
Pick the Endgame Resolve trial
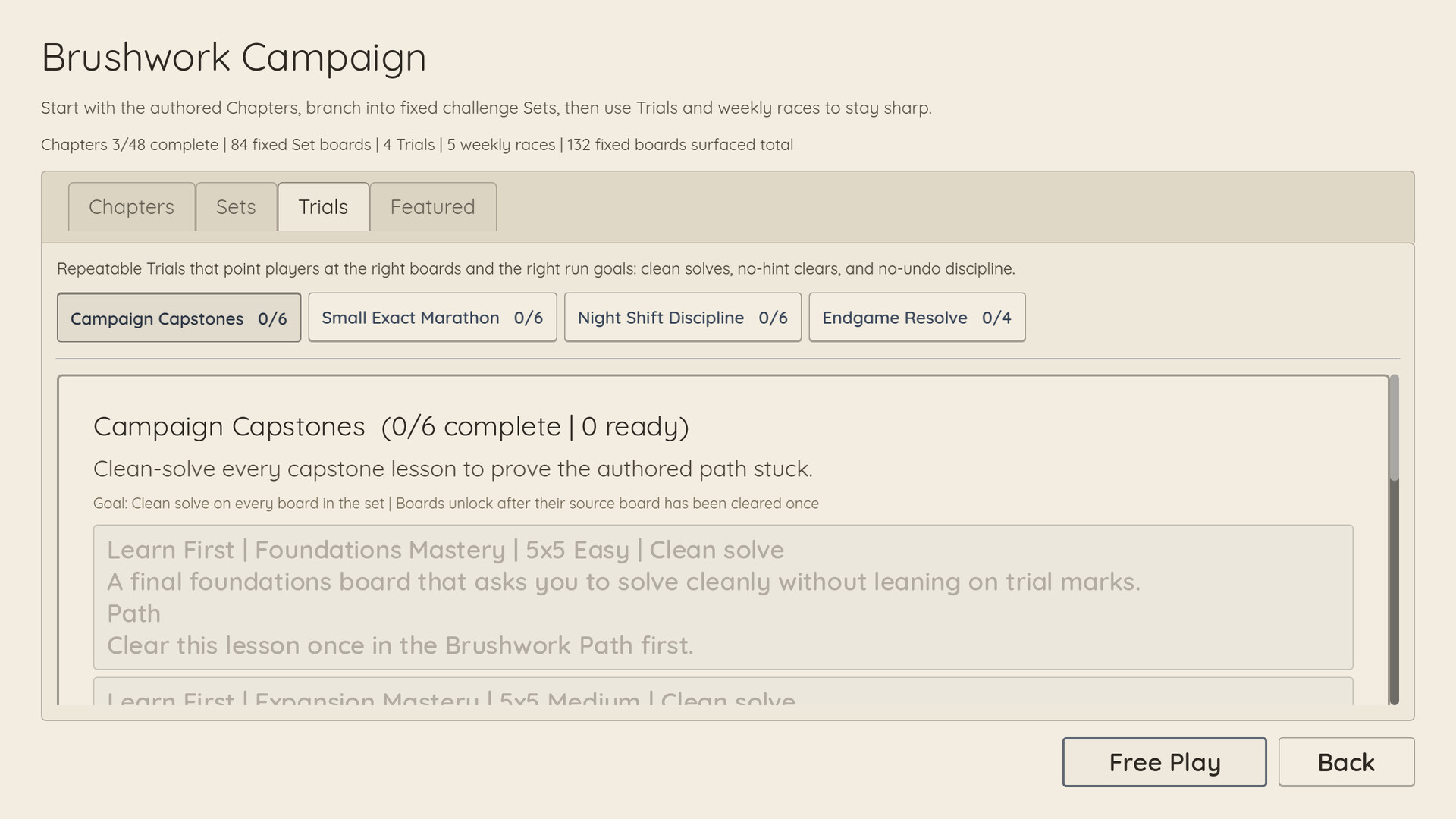coord(916,318)
